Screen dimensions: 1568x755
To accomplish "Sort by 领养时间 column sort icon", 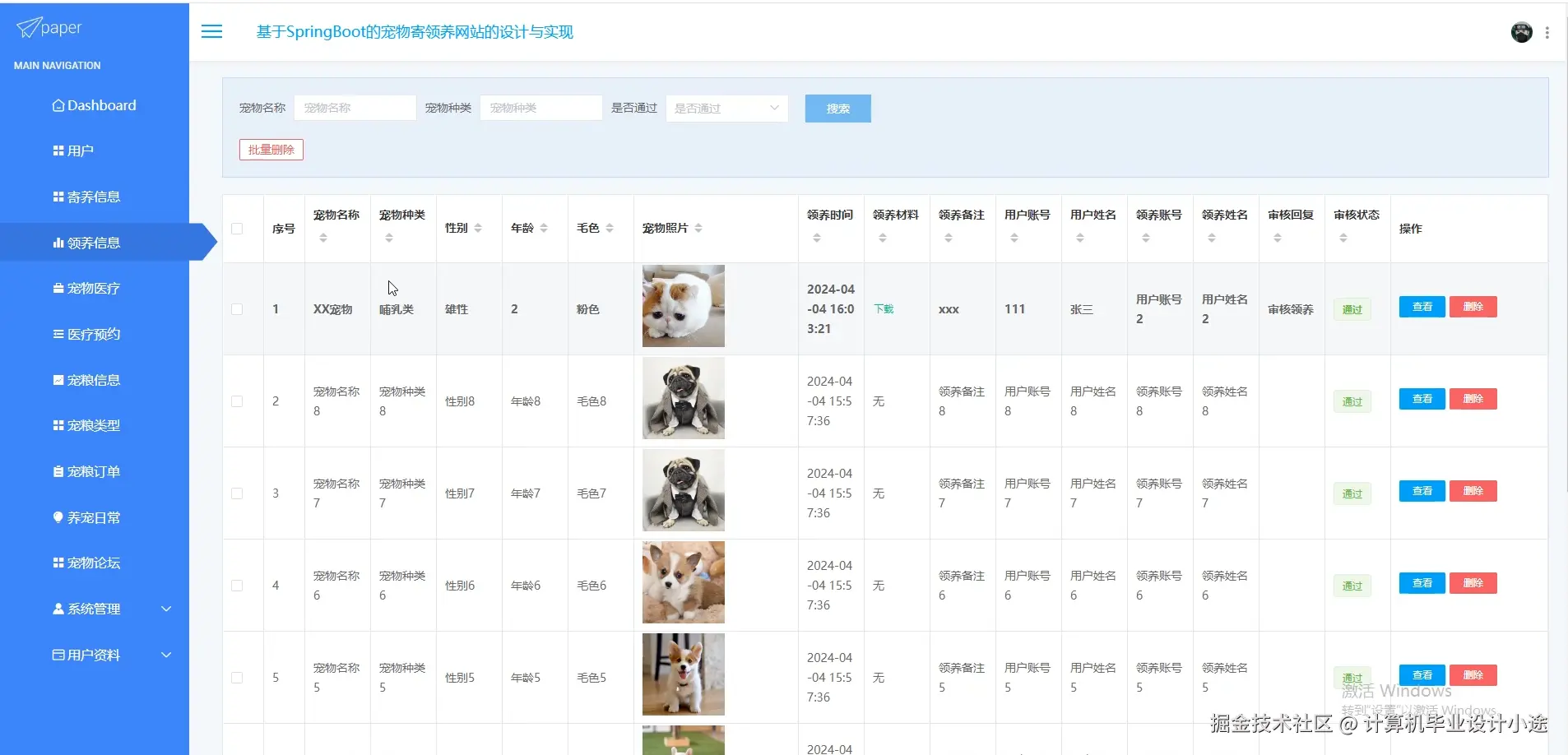I will 817,238.
